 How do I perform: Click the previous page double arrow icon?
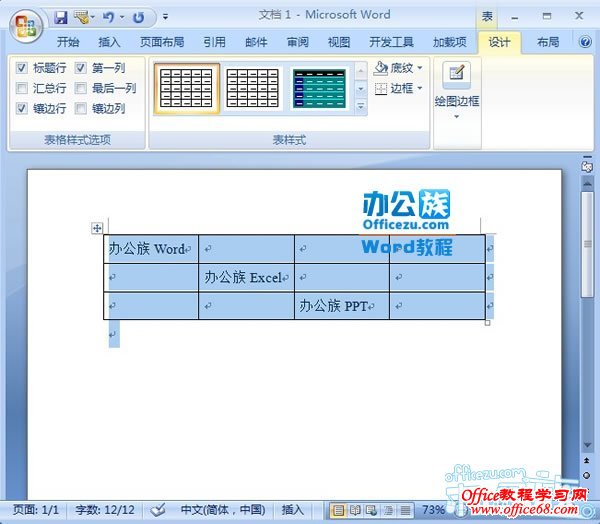[x=587, y=460]
